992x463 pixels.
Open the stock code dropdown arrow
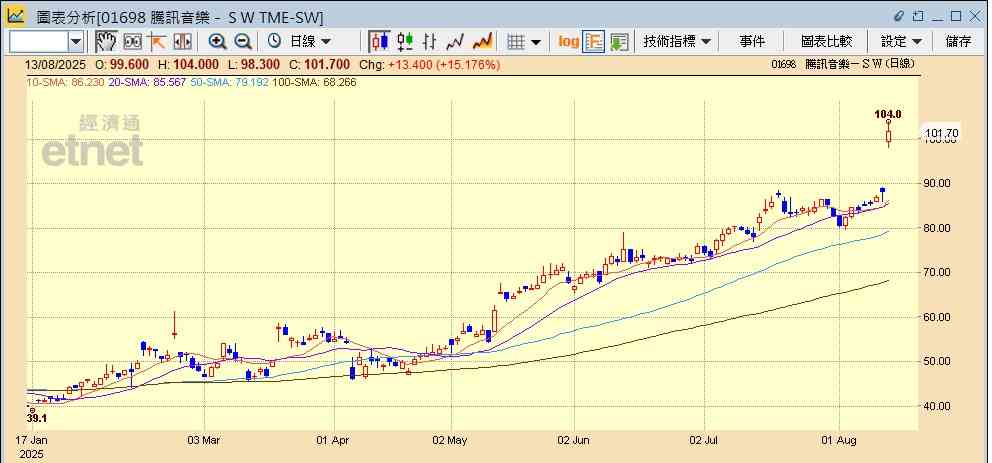(76, 42)
